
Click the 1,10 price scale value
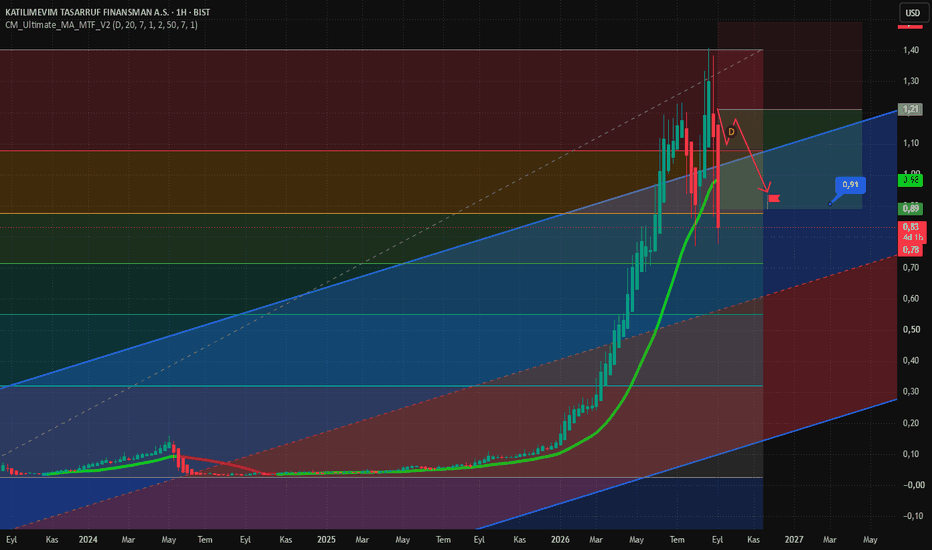point(911,143)
